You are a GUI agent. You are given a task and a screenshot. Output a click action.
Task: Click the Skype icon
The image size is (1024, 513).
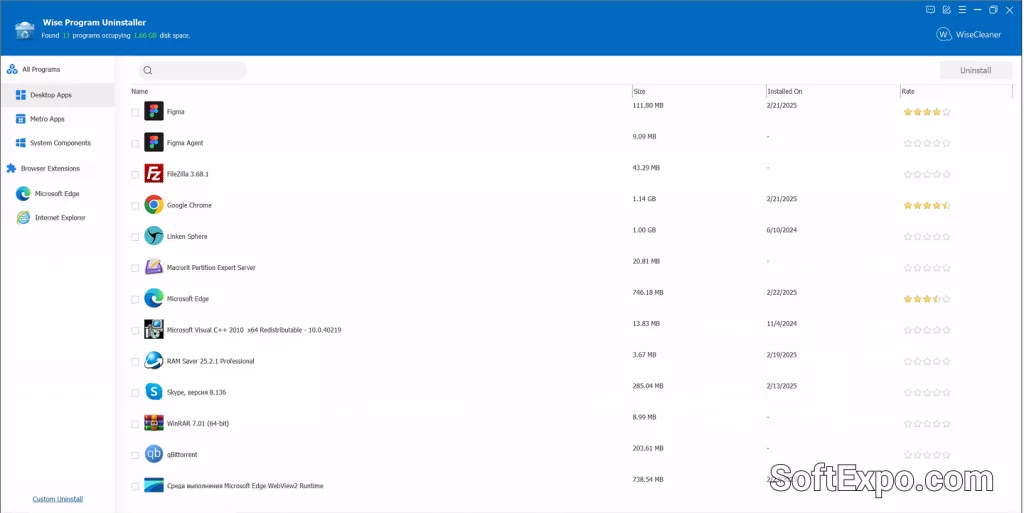[153, 392]
